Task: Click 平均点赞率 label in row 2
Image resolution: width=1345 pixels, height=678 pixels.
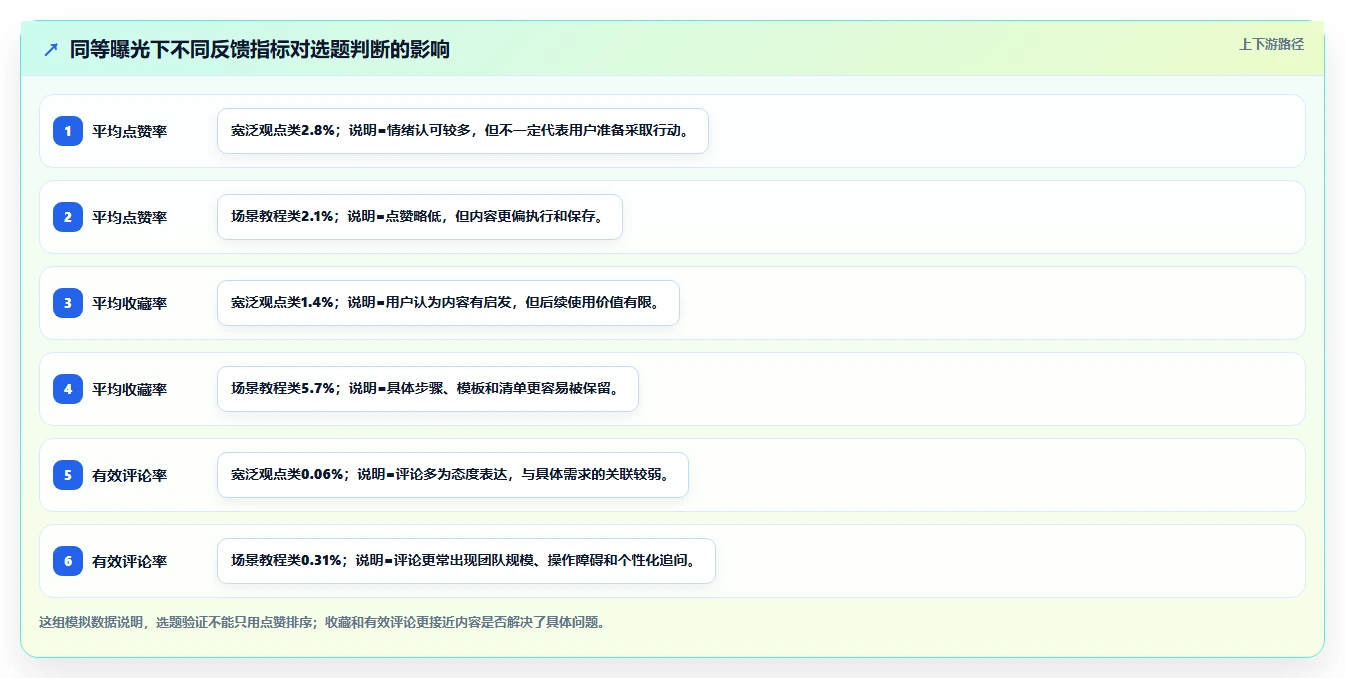Action: pyautogui.click(x=130, y=217)
